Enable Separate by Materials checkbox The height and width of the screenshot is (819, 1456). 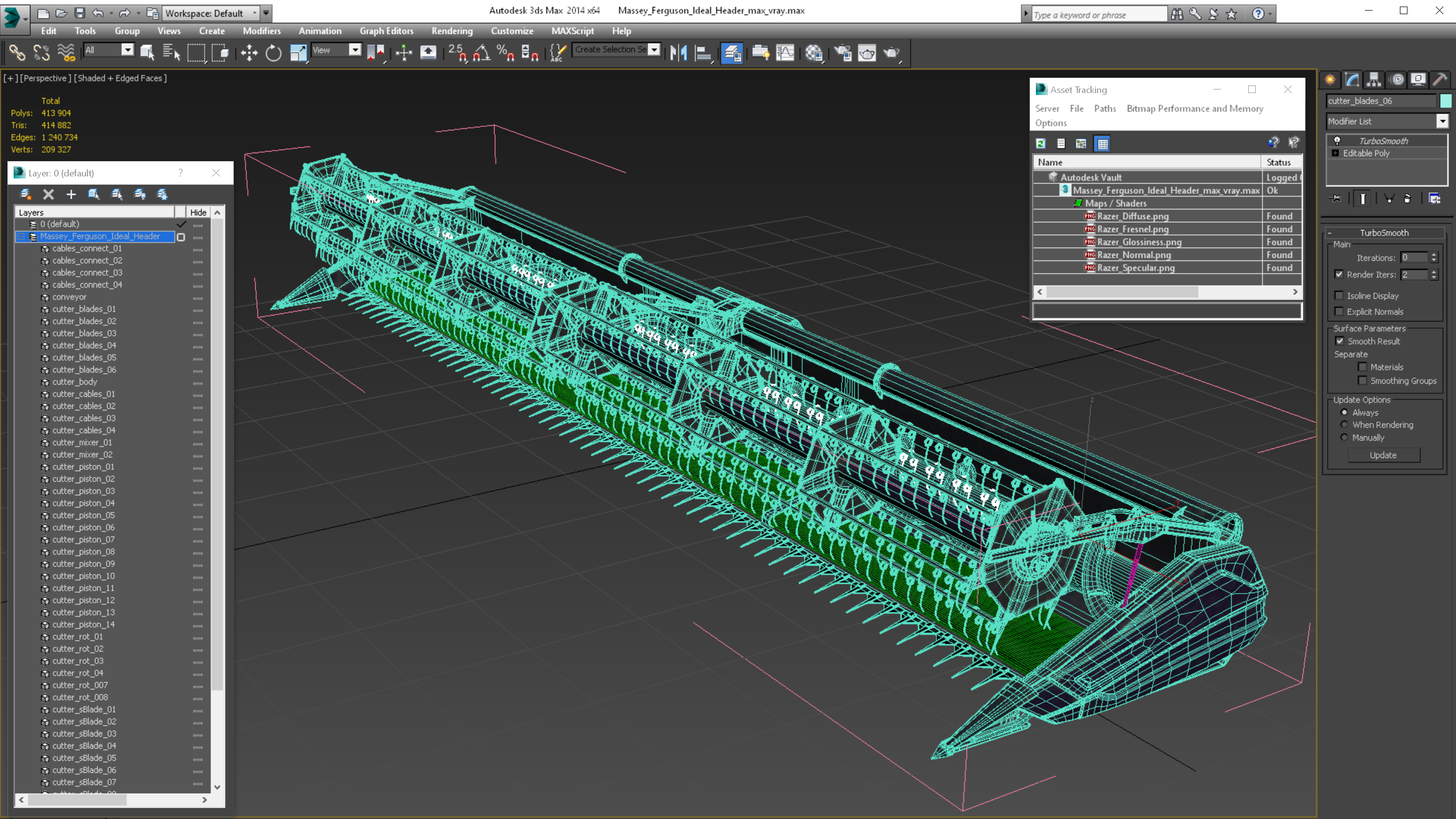pos(1363,367)
